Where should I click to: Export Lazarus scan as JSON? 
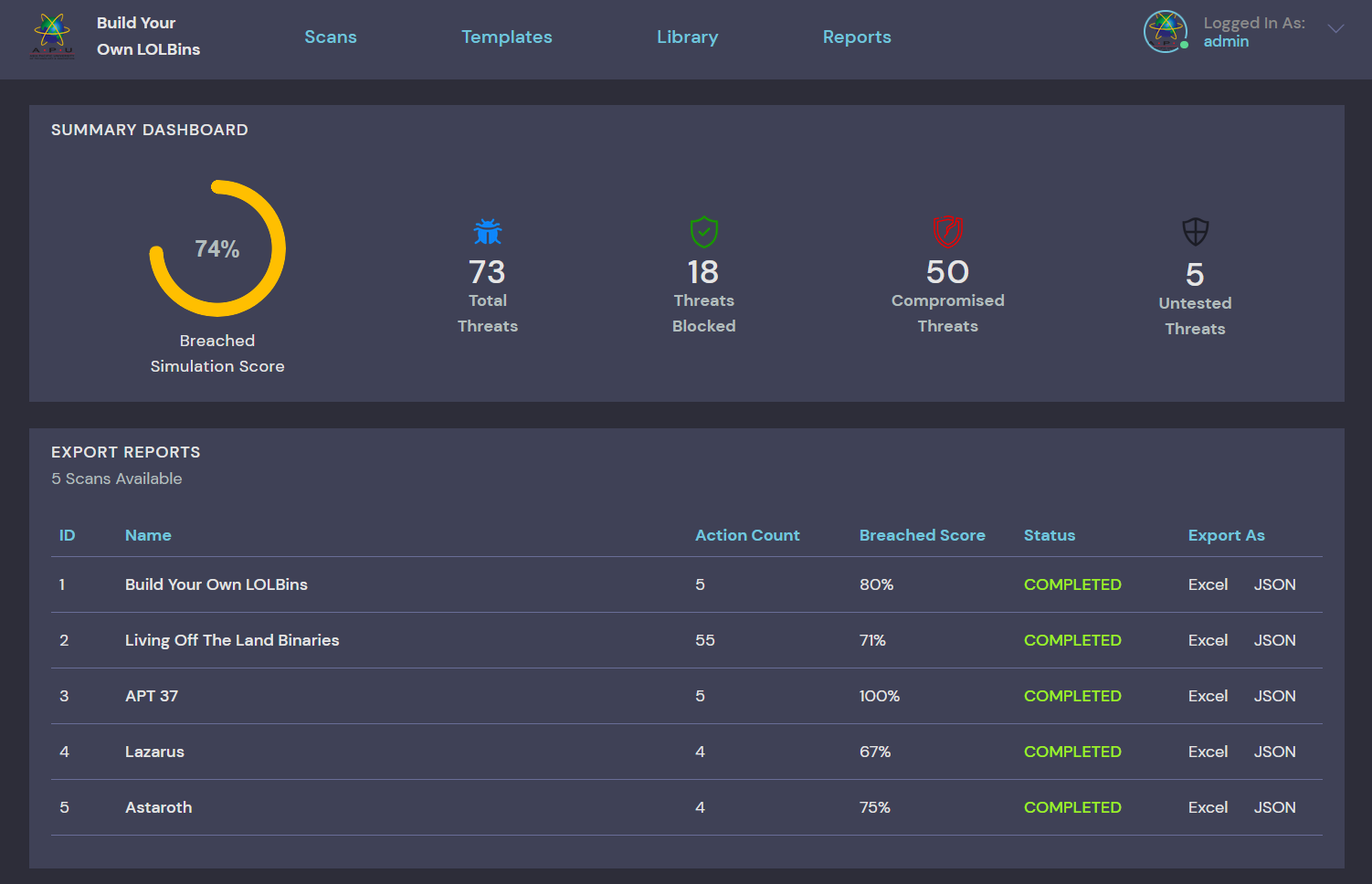[x=1274, y=752]
